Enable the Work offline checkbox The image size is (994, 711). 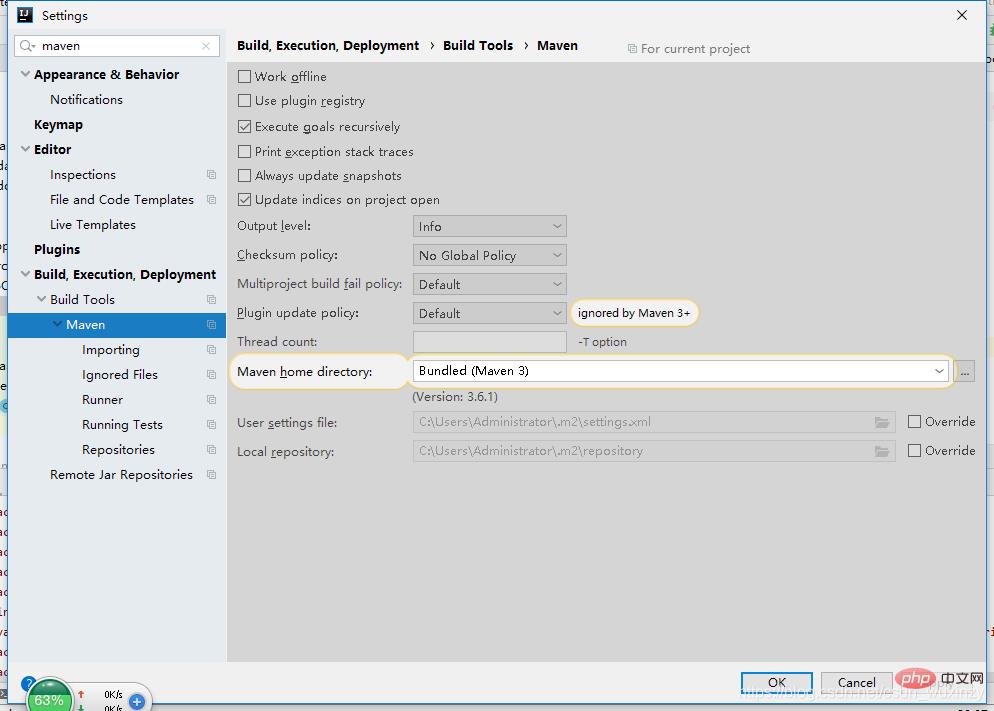[245, 77]
